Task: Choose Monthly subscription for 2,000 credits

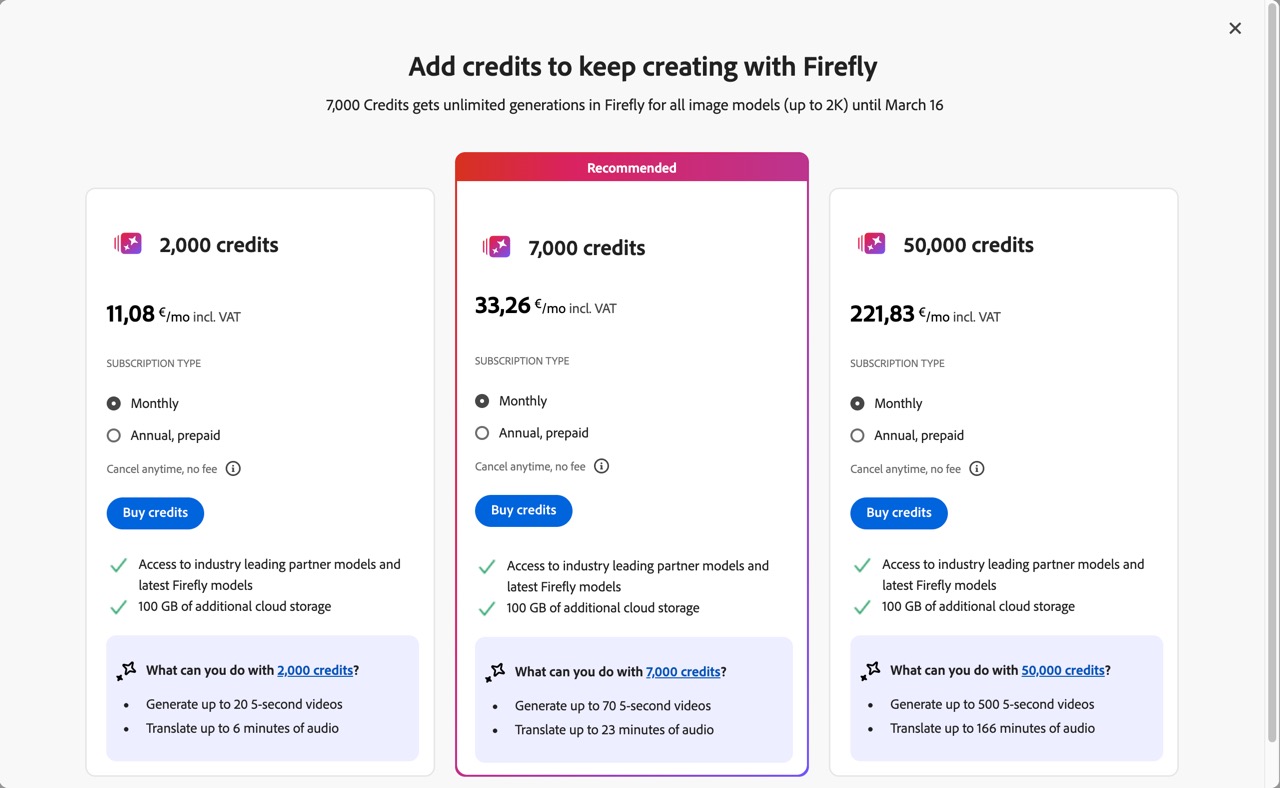Action: (114, 404)
